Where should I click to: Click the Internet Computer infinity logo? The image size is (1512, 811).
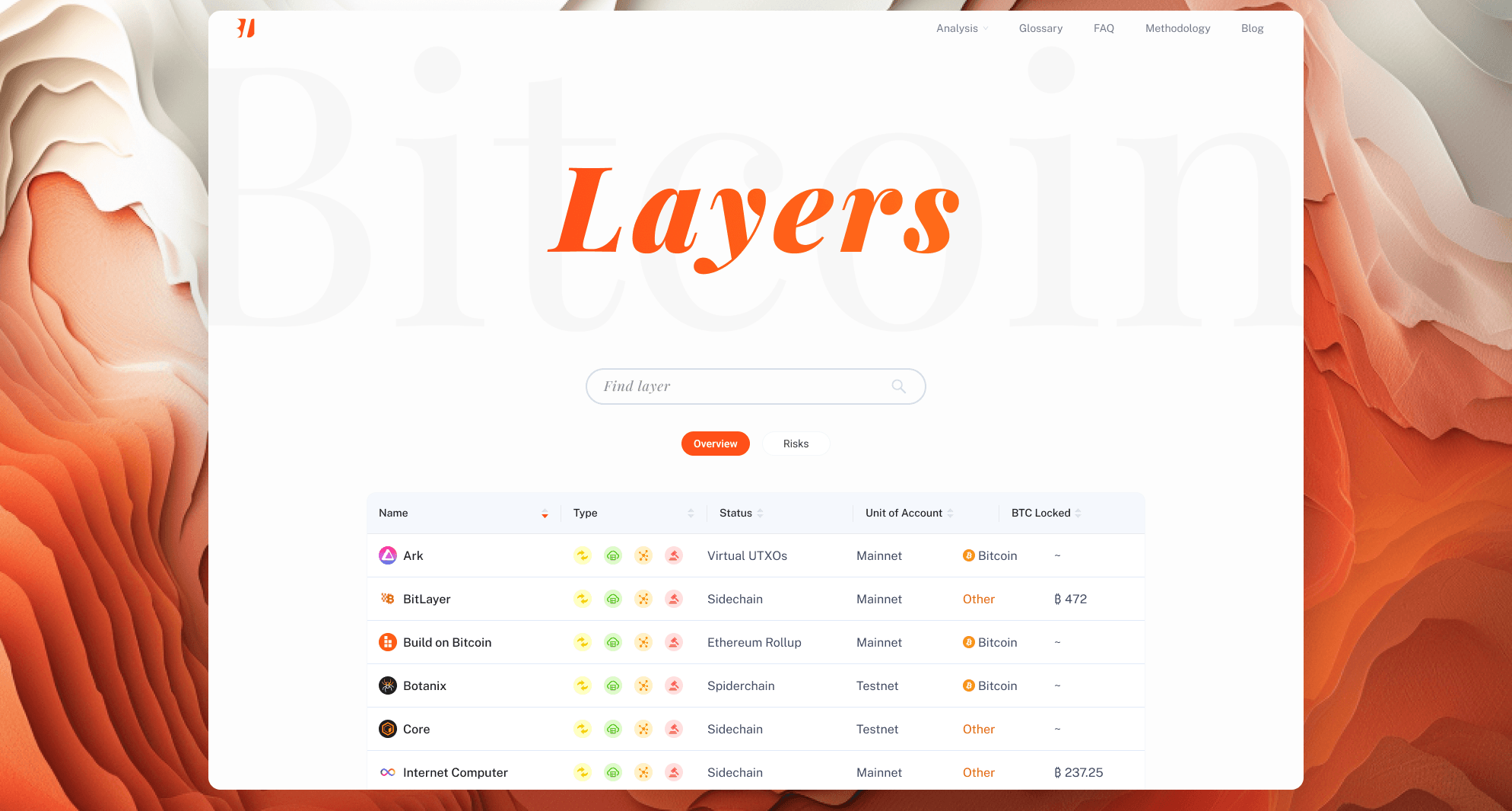(388, 772)
